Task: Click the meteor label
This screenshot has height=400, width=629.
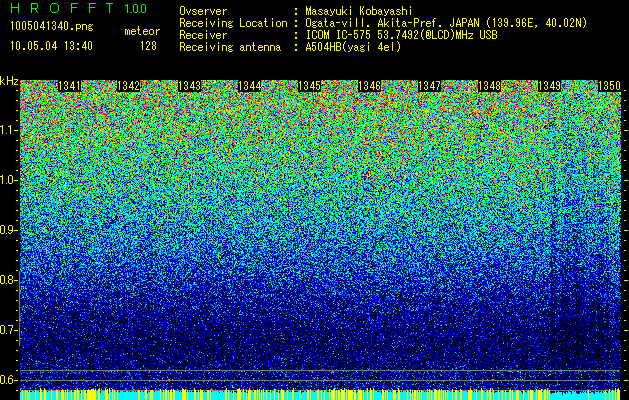Action: (x=142, y=31)
